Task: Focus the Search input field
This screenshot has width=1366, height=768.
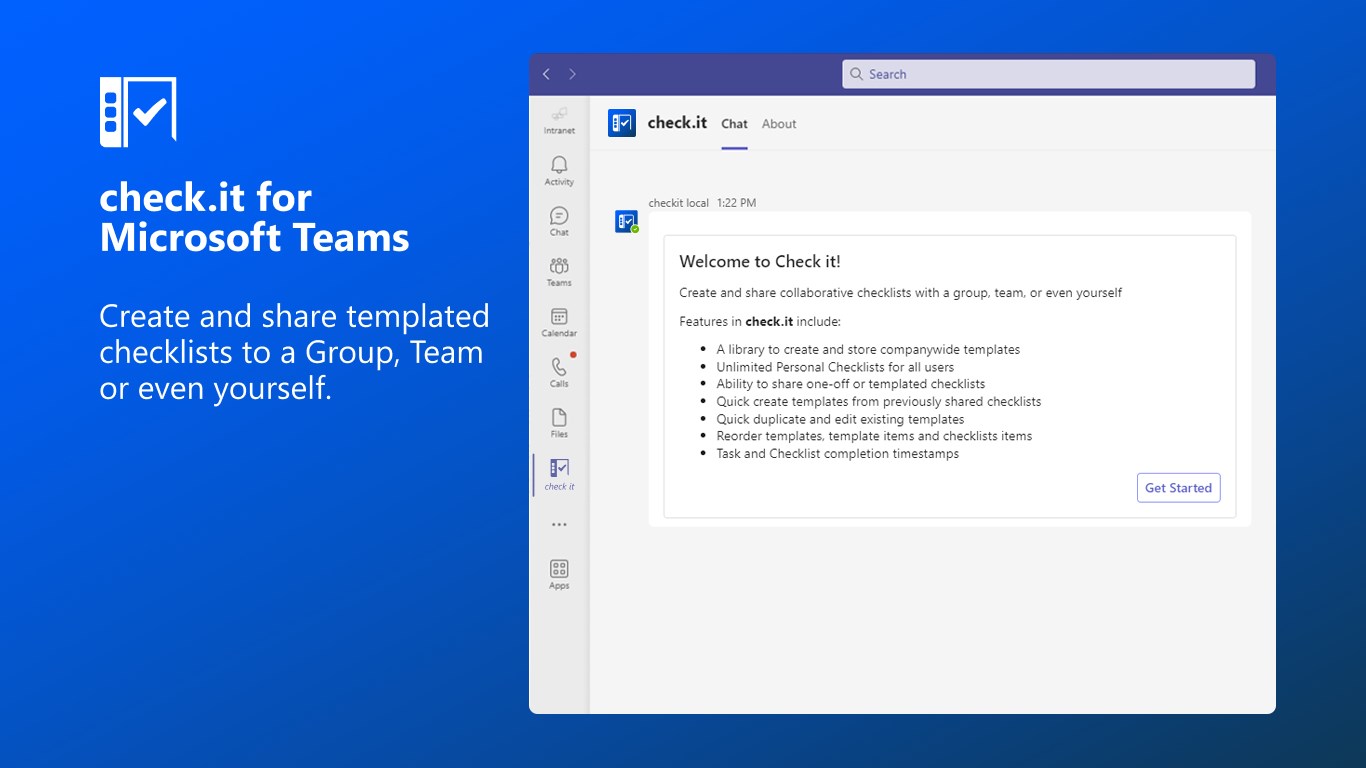Action: [1048, 74]
